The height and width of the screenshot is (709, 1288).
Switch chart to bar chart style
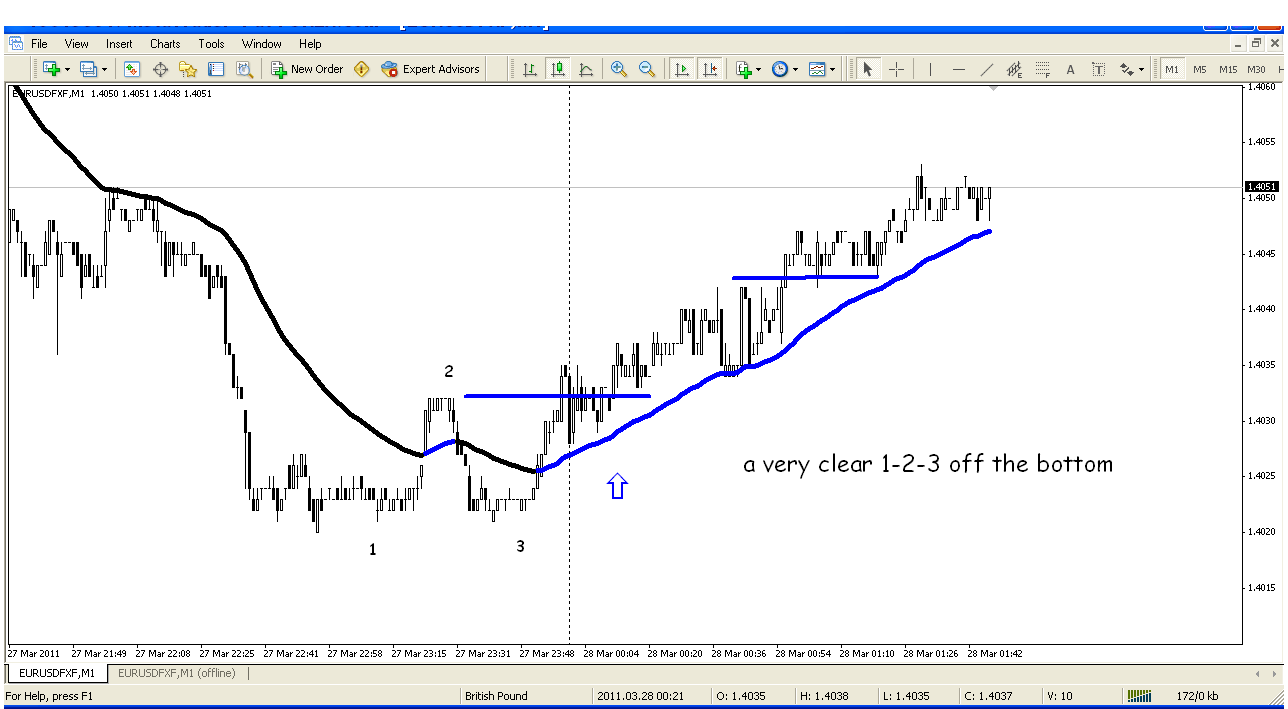click(x=530, y=69)
